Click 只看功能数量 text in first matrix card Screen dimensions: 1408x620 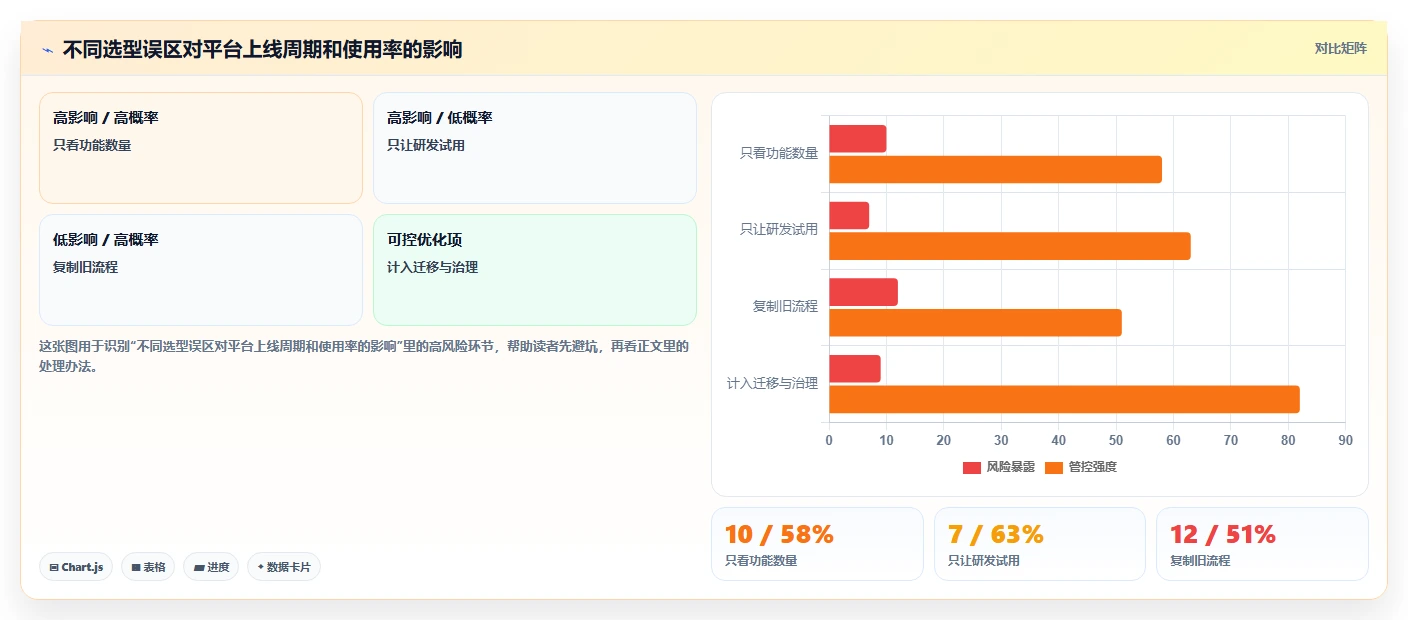tap(92, 145)
